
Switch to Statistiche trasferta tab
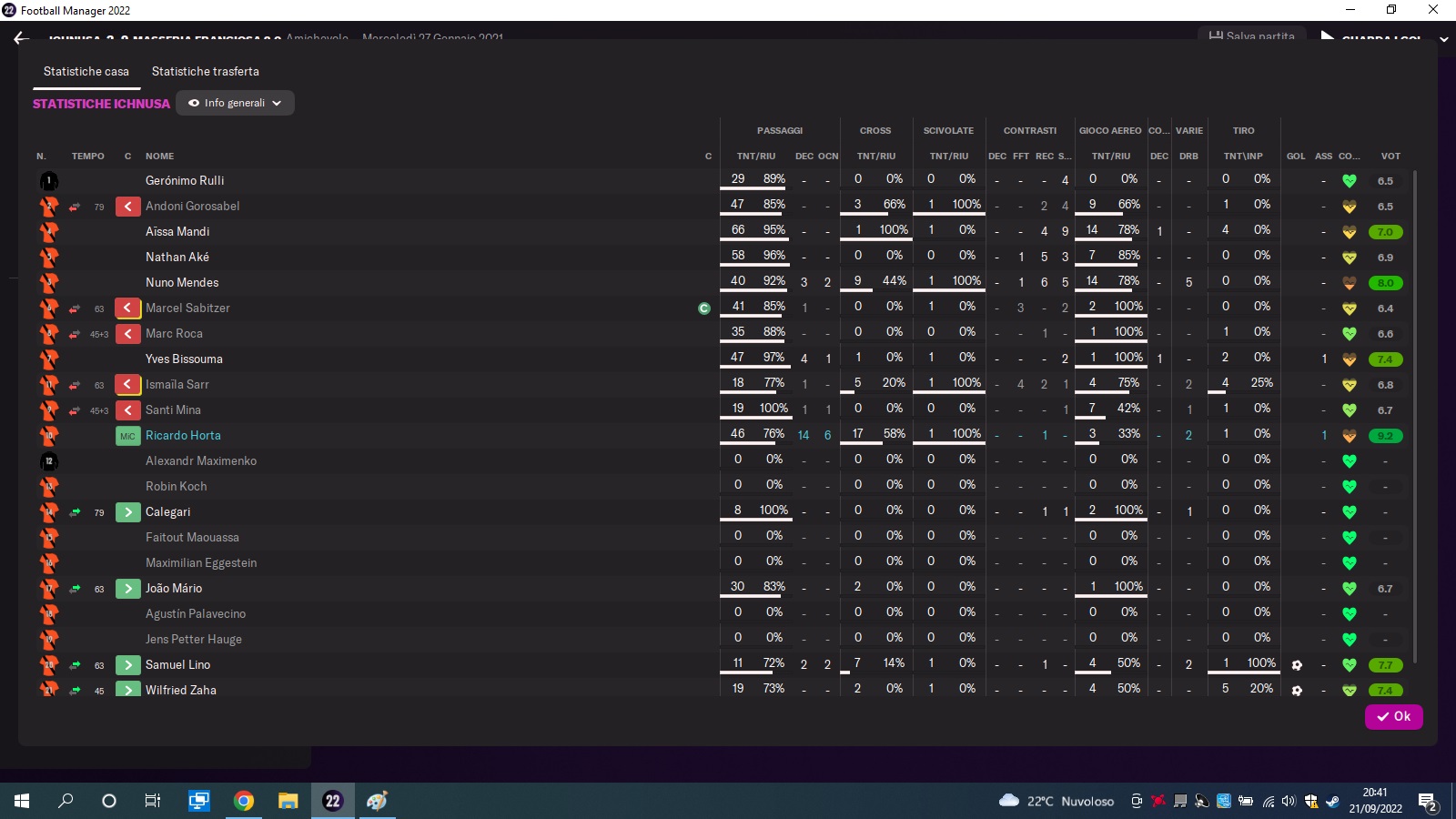click(x=206, y=71)
